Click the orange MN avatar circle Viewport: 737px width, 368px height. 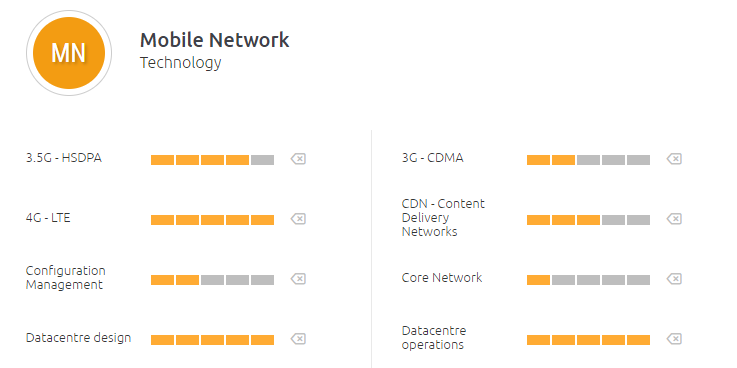69,53
